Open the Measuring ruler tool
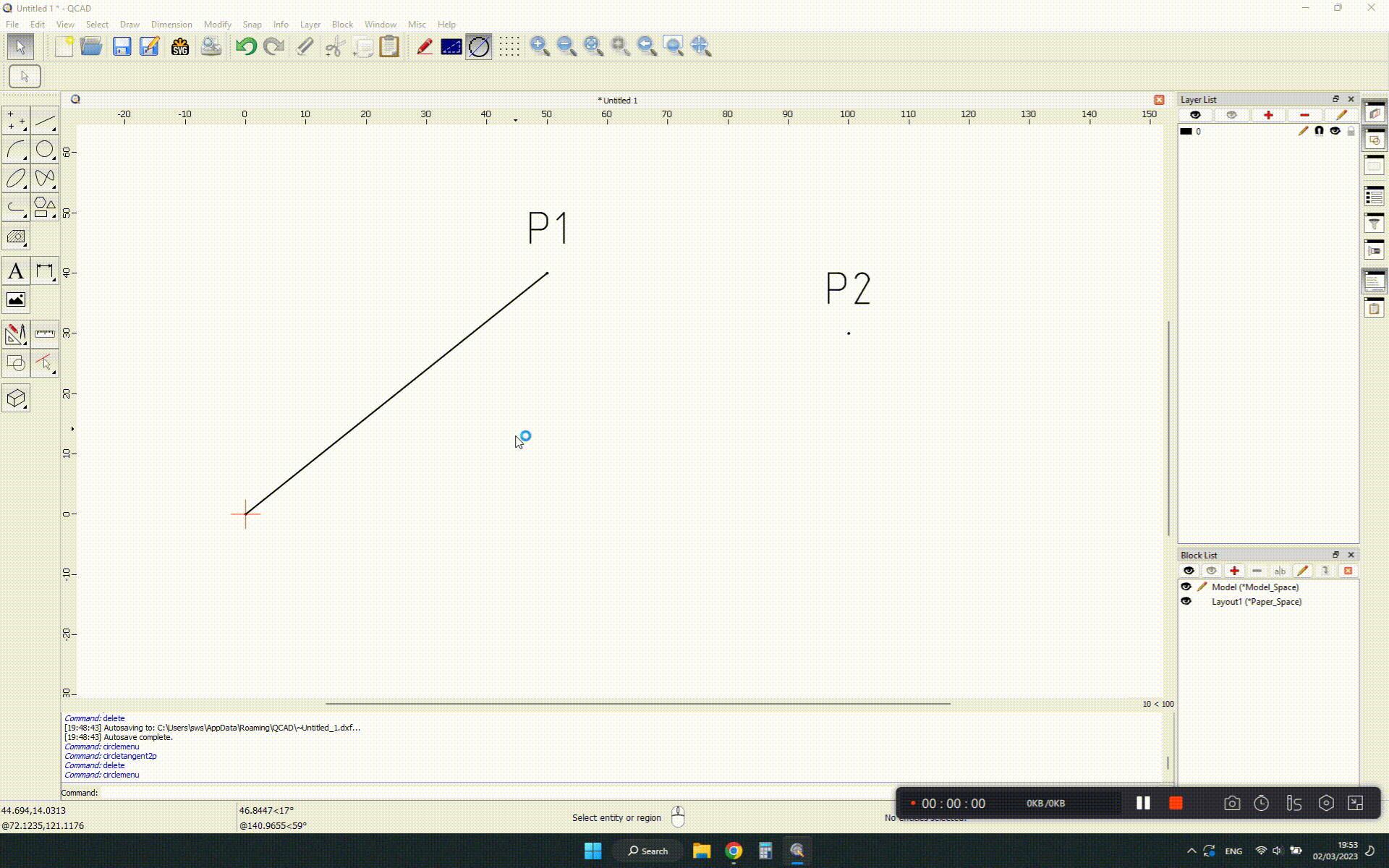 pyautogui.click(x=44, y=333)
